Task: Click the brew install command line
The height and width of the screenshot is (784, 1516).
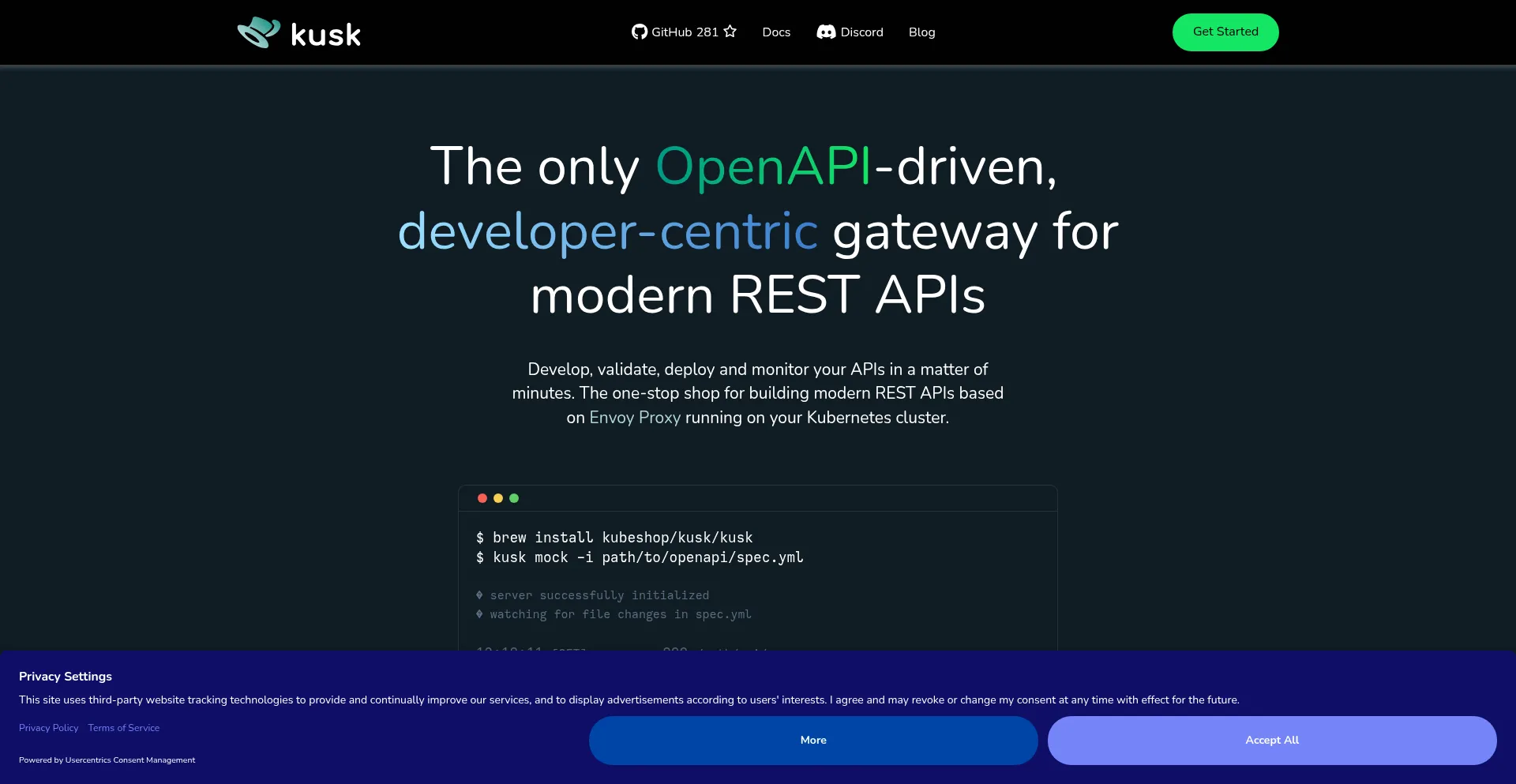Action: point(614,538)
